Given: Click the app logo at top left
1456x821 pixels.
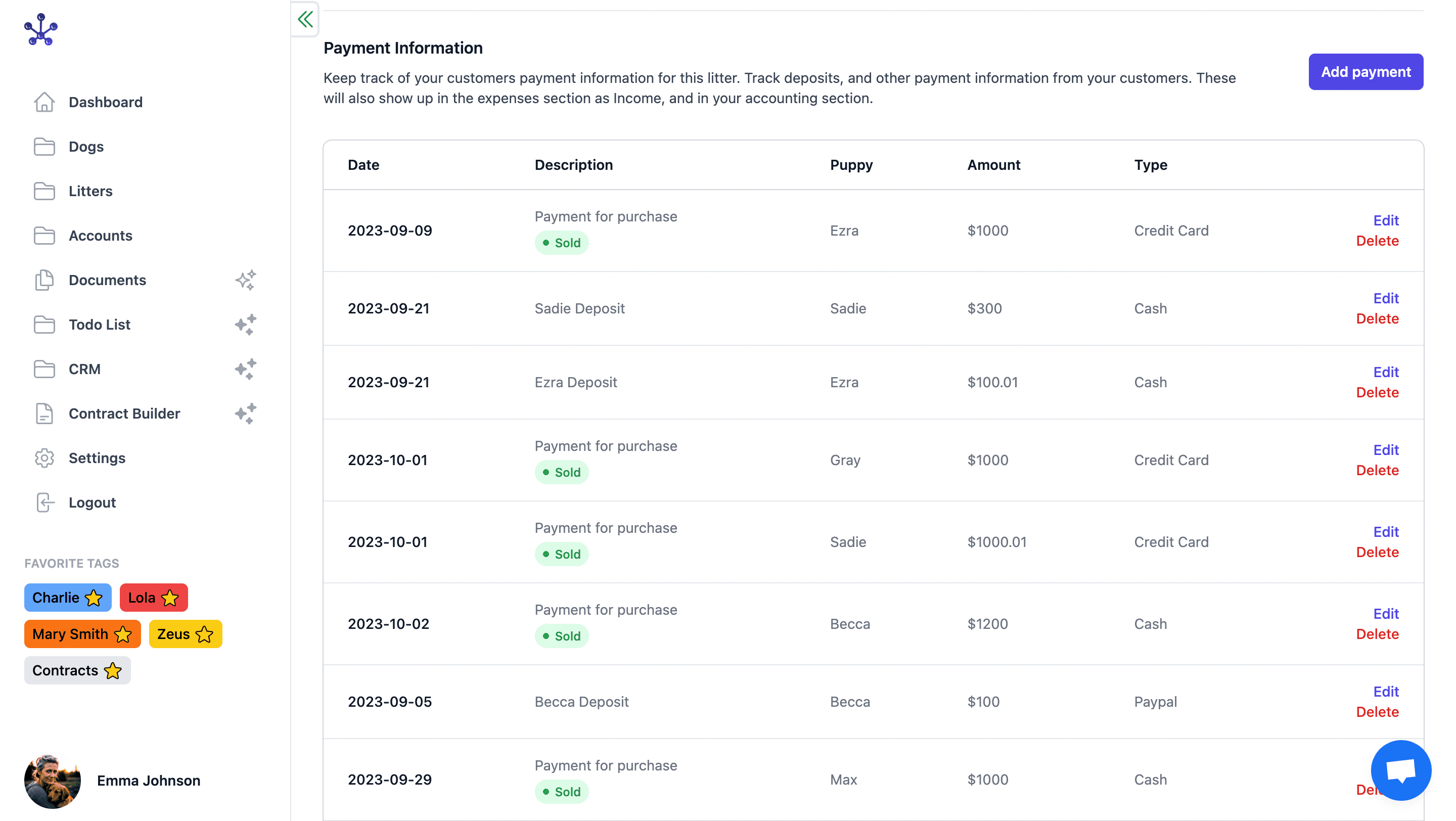Looking at the screenshot, I should 42,29.
